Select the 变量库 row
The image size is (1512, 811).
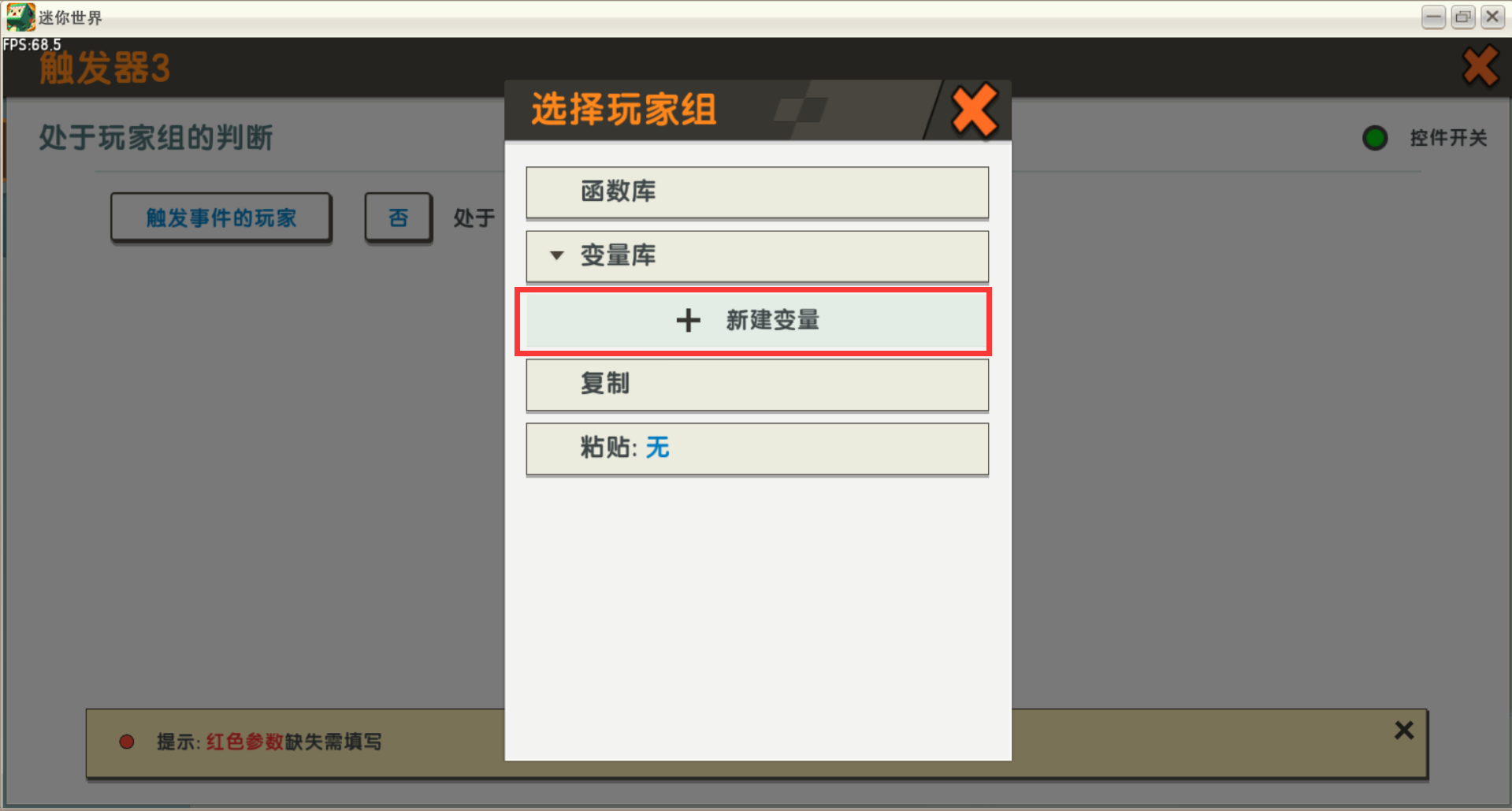click(x=757, y=256)
